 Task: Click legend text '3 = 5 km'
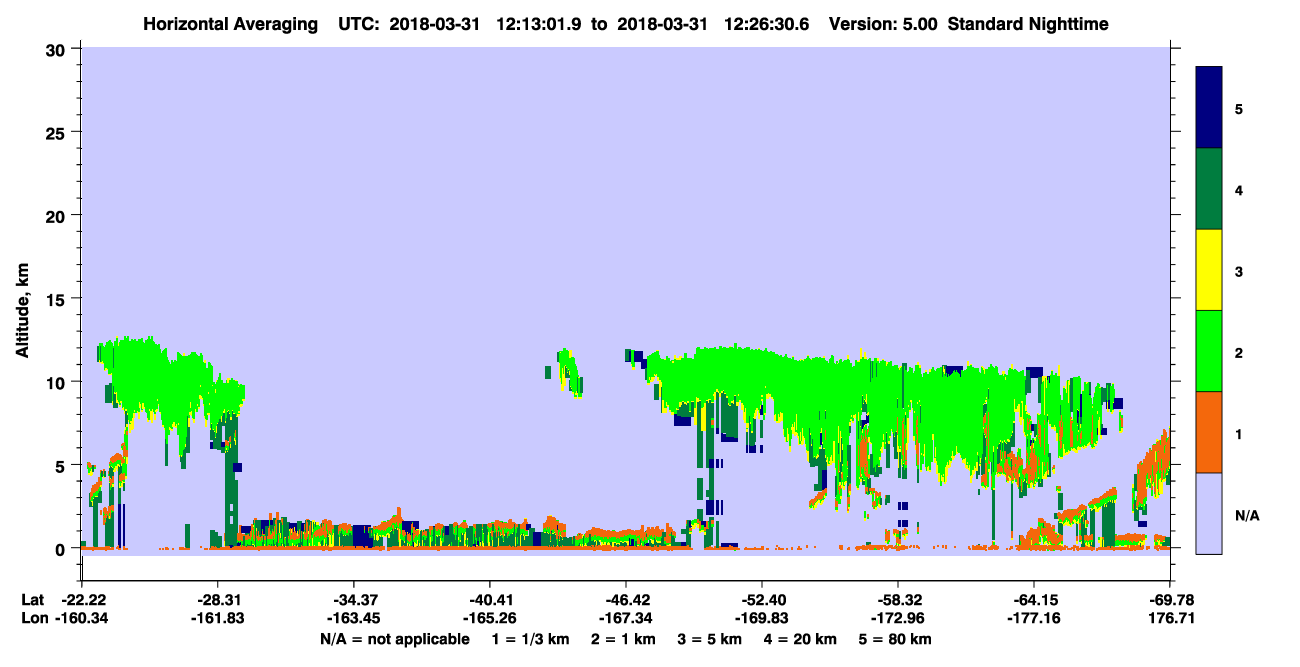click(x=710, y=639)
